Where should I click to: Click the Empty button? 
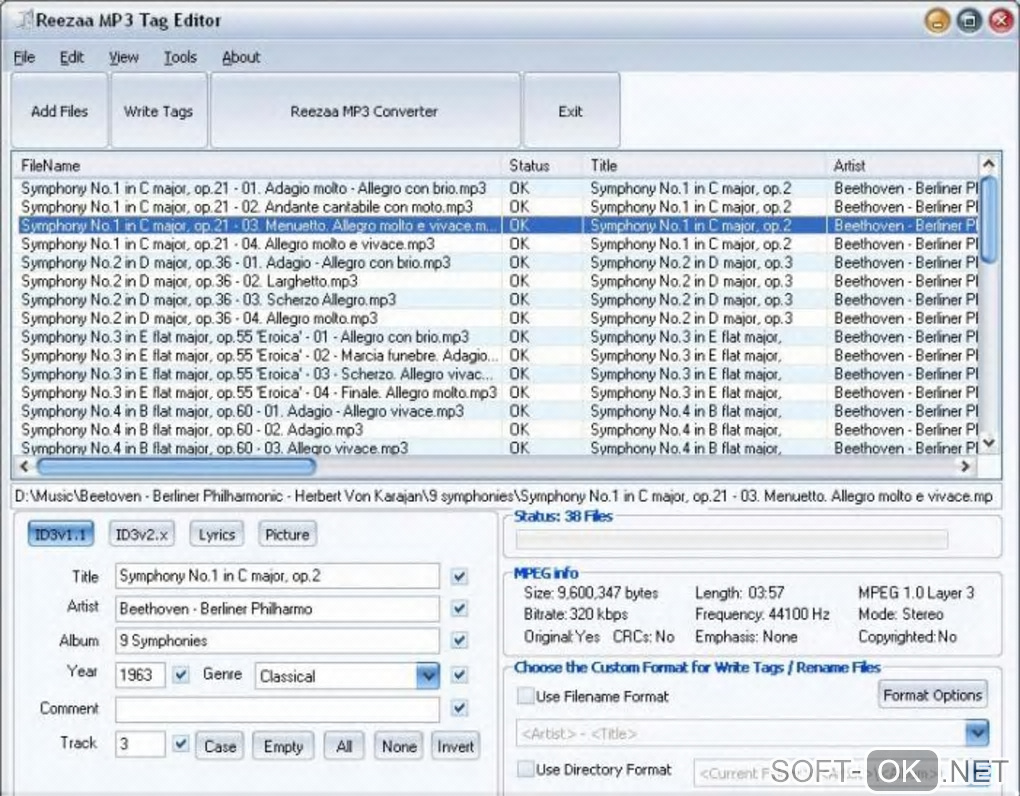pos(283,746)
